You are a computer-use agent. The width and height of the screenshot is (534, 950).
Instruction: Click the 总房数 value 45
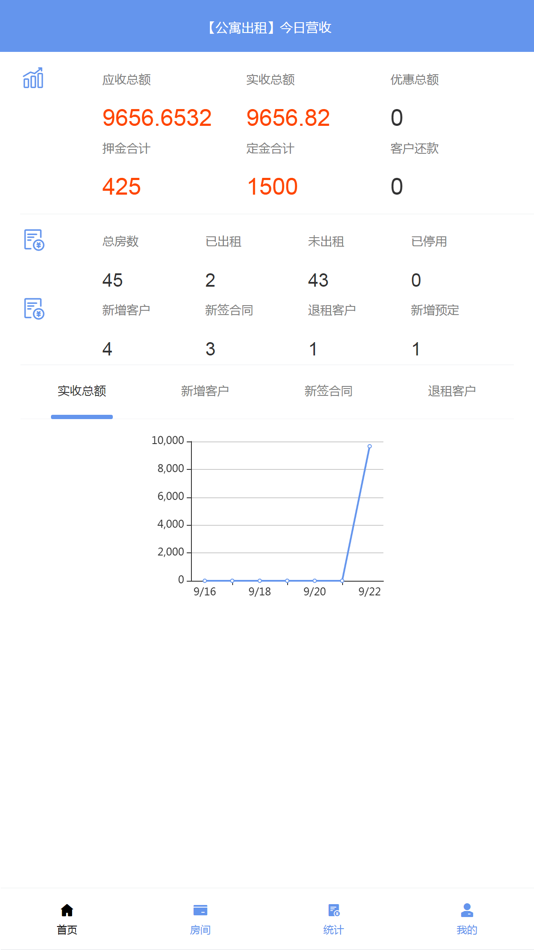pos(112,280)
